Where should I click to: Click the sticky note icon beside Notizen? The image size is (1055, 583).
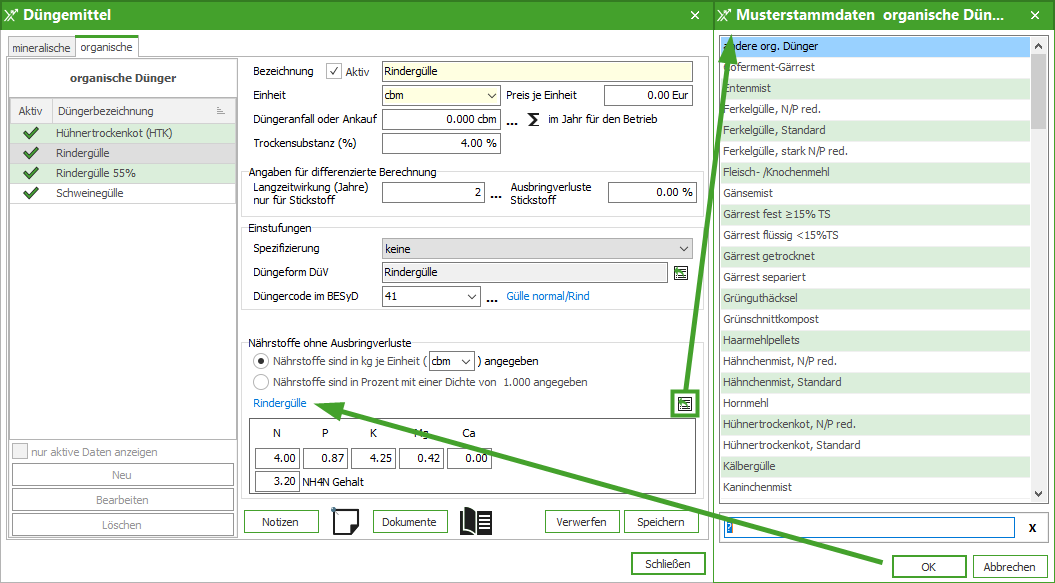tap(344, 522)
